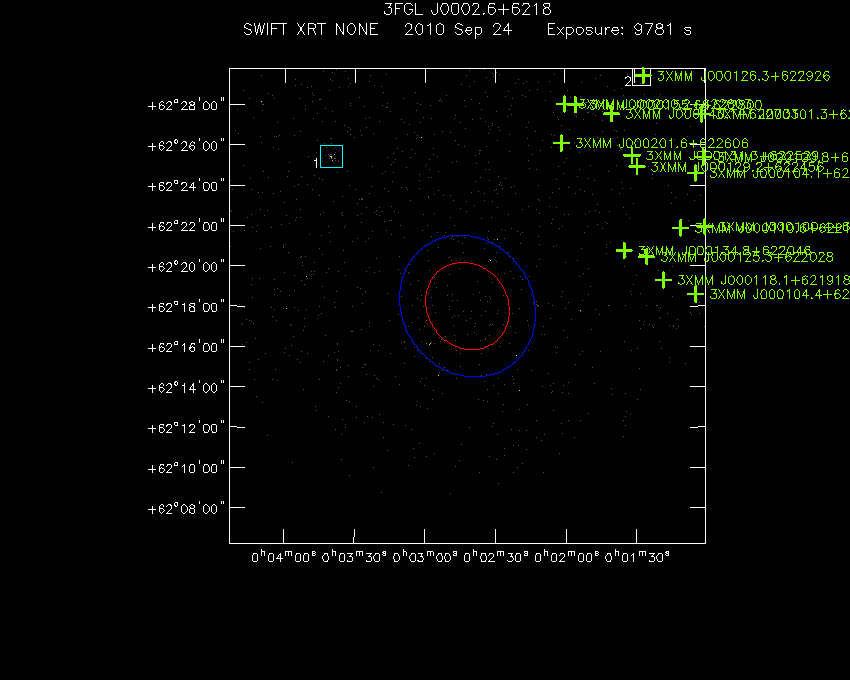Viewport: 850px width, 680px height.
Task: Click the green cross beside 3XMM J000104.1 label
Action: tap(696, 173)
